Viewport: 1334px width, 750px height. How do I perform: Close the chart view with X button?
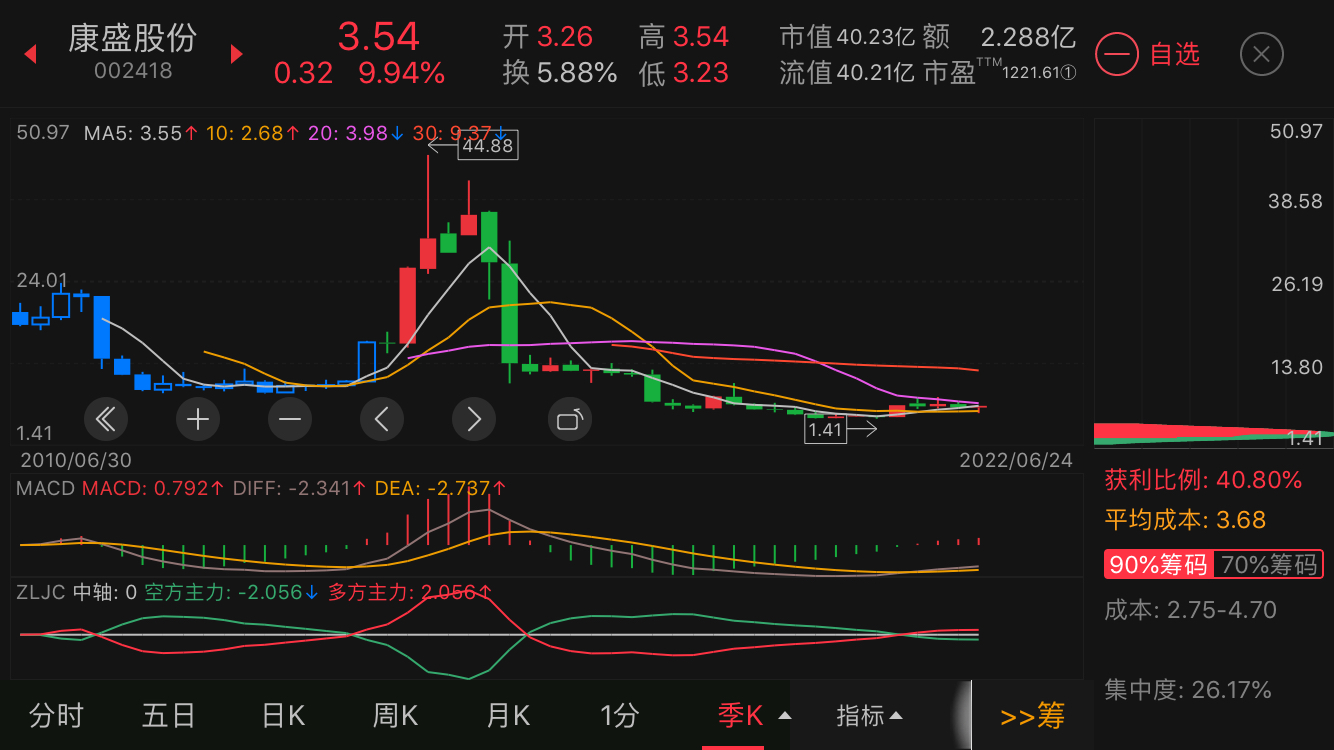pyautogui.click(x=1262, y=54)
